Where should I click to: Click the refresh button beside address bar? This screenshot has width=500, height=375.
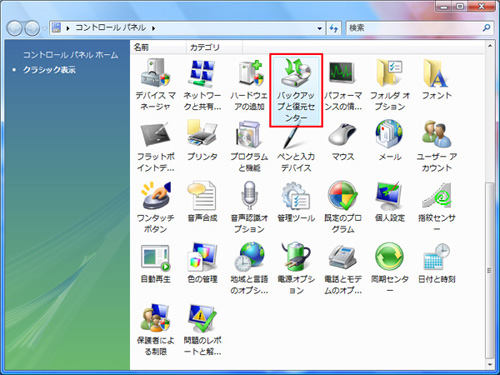tap(334, 28)
